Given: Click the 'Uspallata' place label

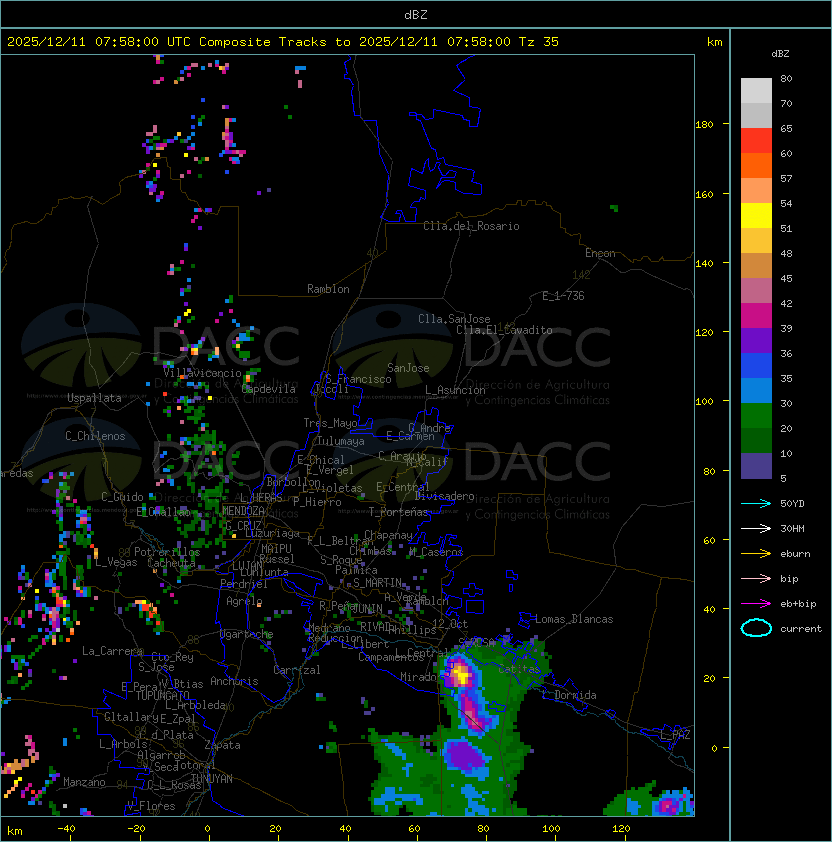Looking at the screenshot, I should (94, 398).
